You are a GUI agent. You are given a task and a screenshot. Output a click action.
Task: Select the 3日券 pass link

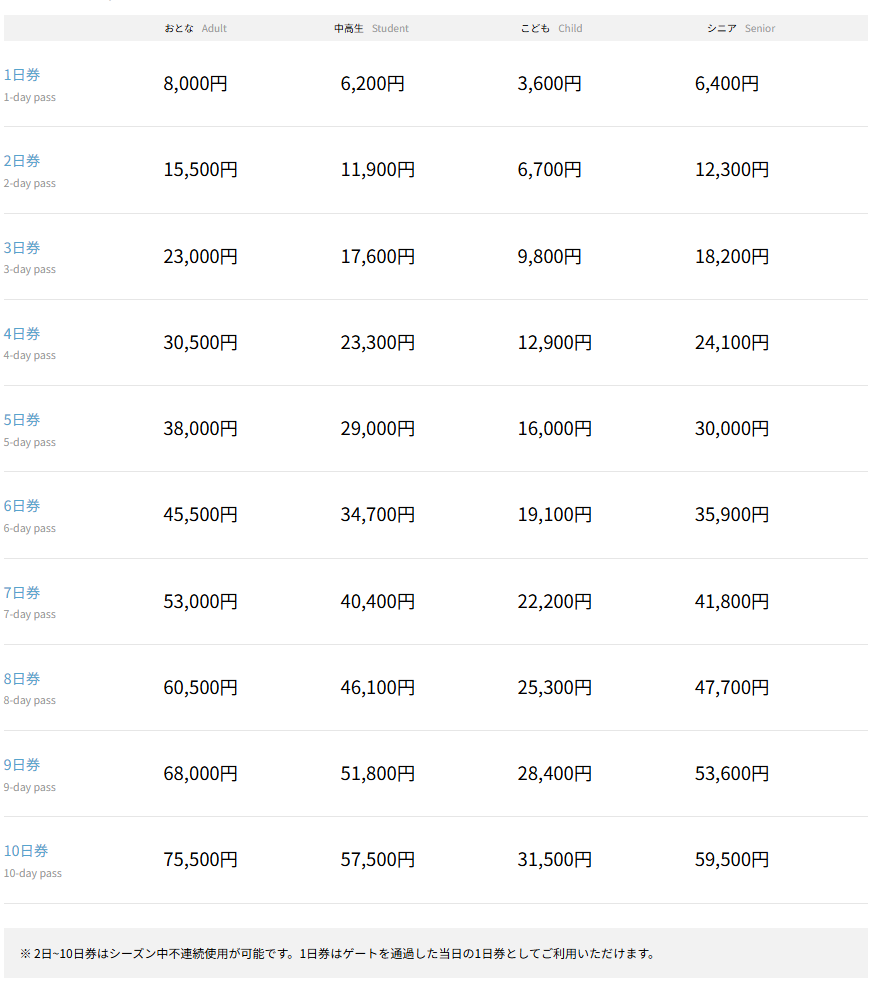[22, 248]
